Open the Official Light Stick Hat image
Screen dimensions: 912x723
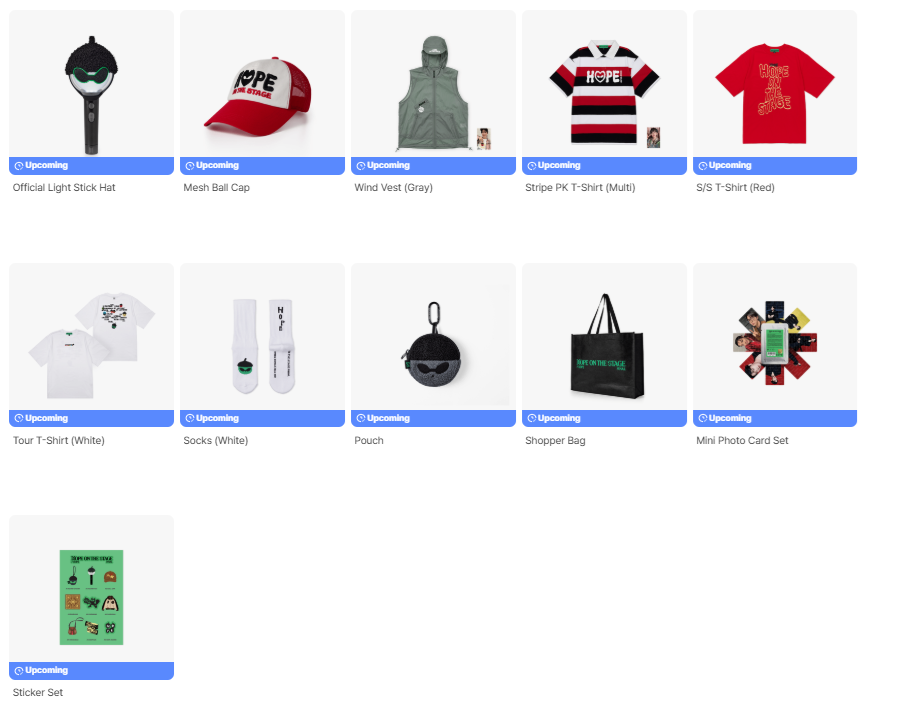[91, 83]
